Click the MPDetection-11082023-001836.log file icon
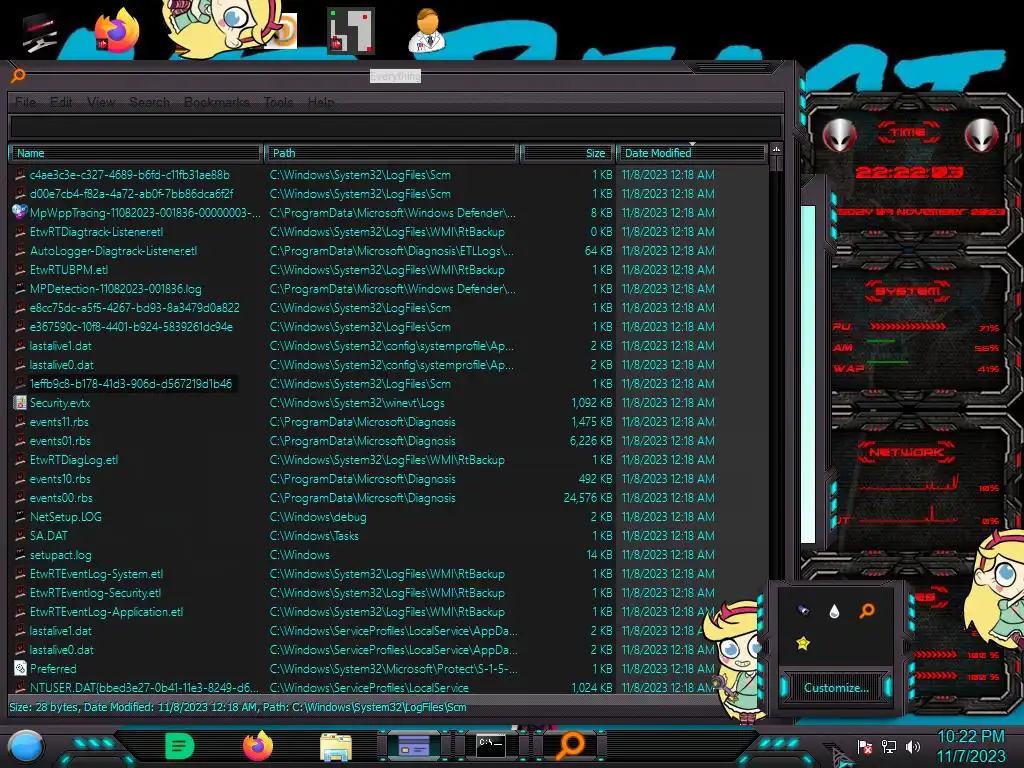 coord(20,288)
